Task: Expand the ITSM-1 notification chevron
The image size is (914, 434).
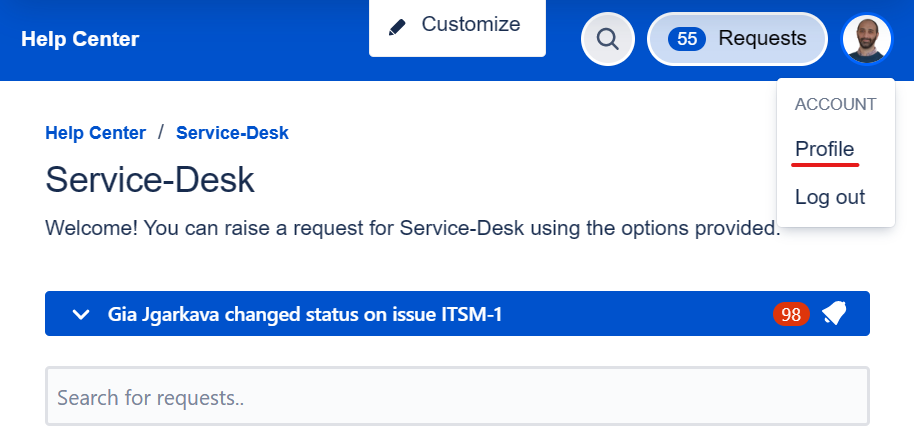Action: tap(80, 315)
